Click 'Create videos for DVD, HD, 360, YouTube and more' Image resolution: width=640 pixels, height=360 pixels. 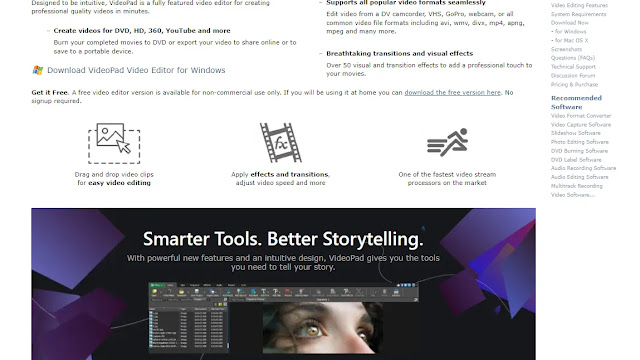pos(142,31)
